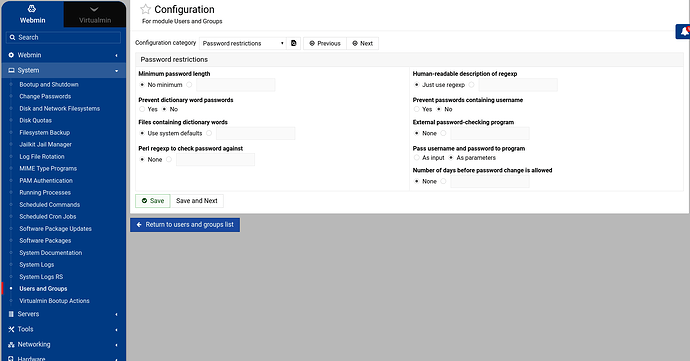
Task: Click the favorite star icon beside Configuration
Action: (145, 9)
